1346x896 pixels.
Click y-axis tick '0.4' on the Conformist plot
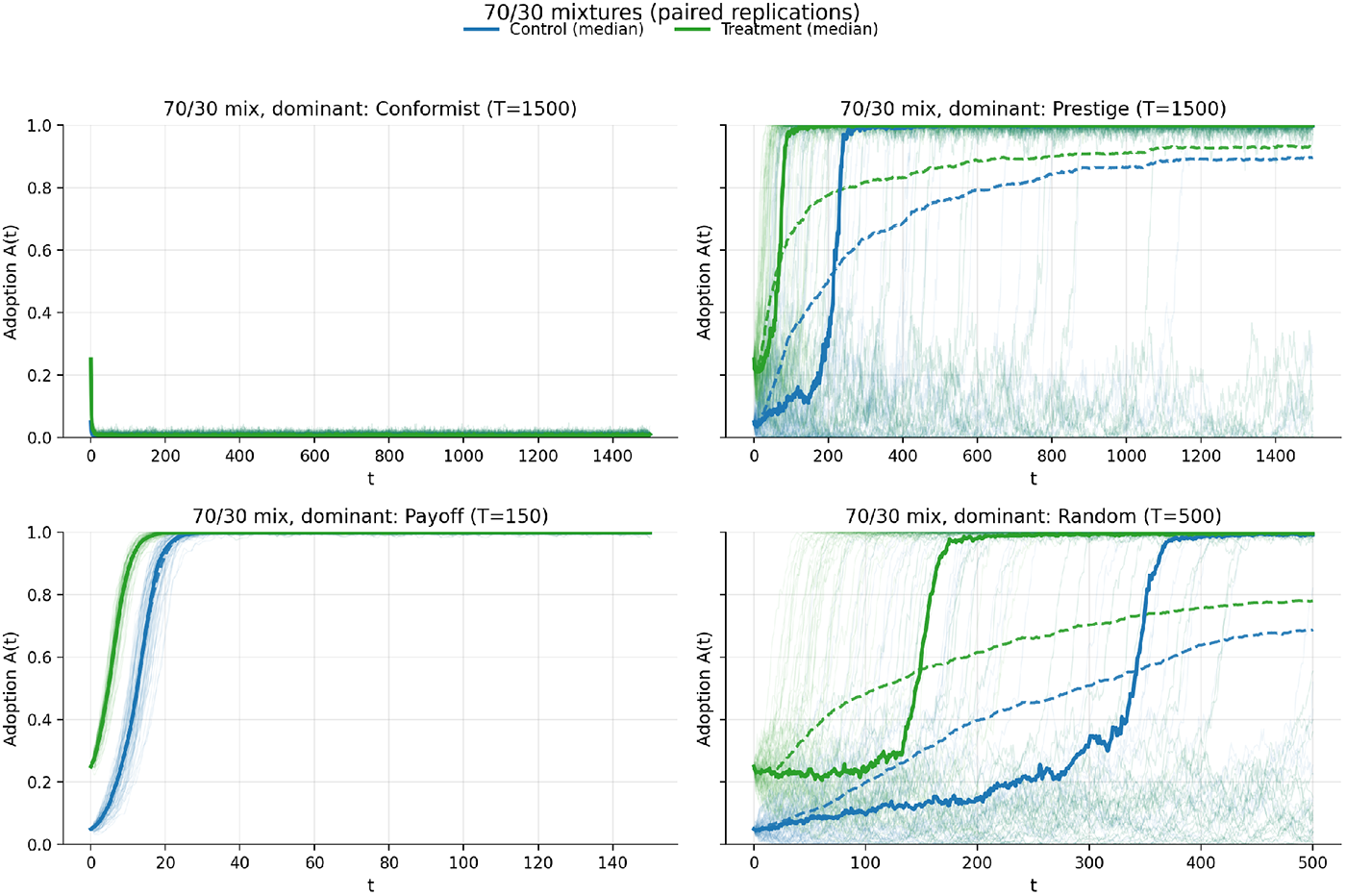tap(39, 313)
